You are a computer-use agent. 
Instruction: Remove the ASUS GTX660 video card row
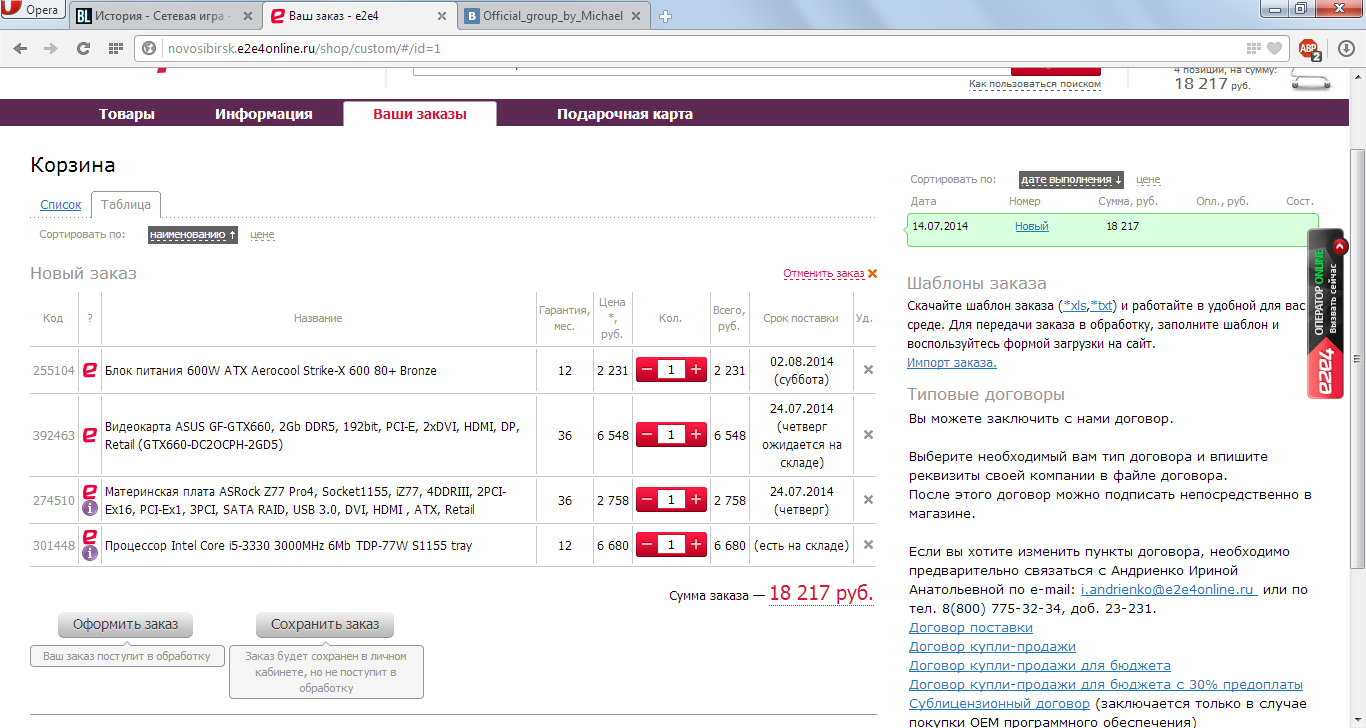(868, 434)
